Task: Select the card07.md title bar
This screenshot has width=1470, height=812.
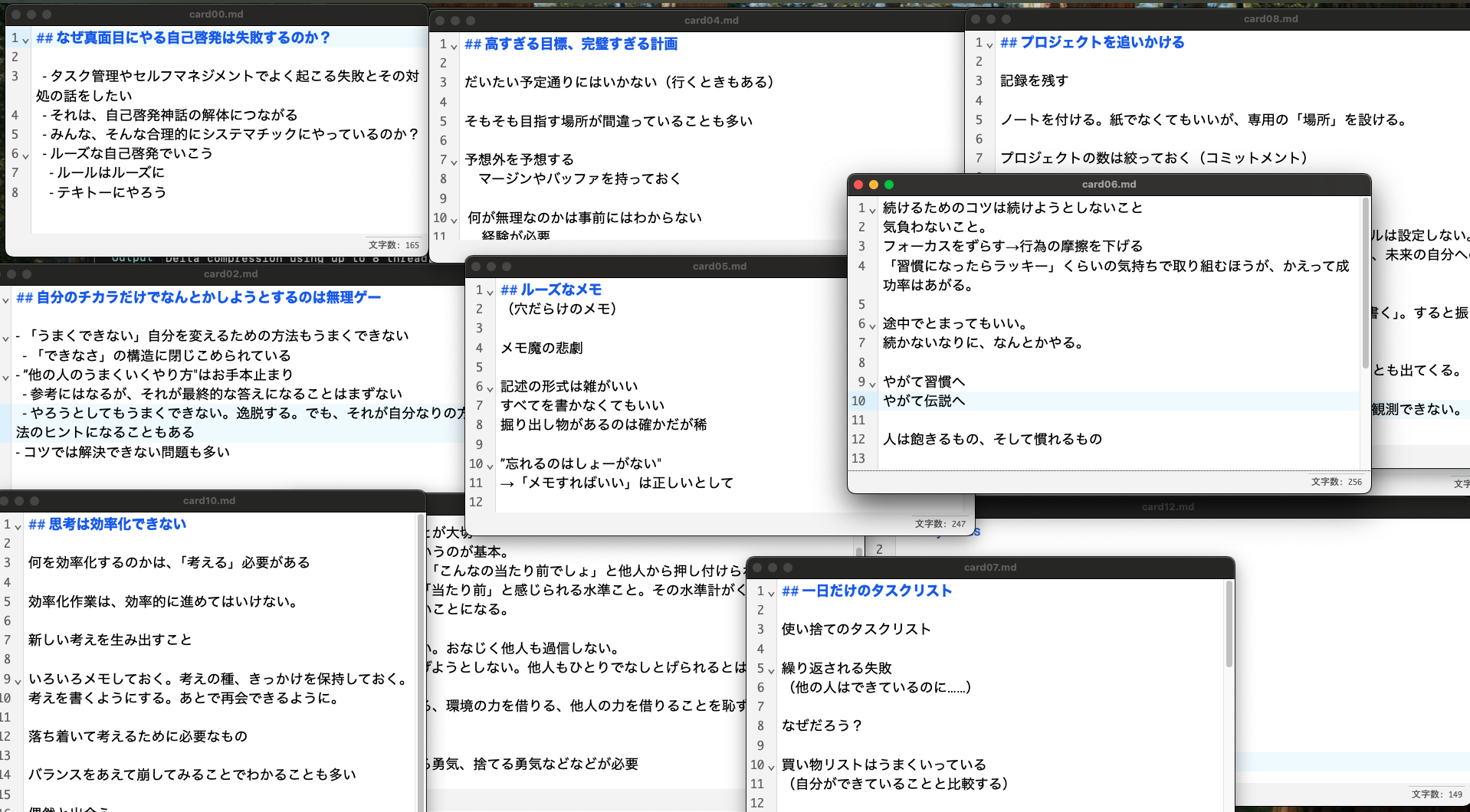Action: point(989,568)
